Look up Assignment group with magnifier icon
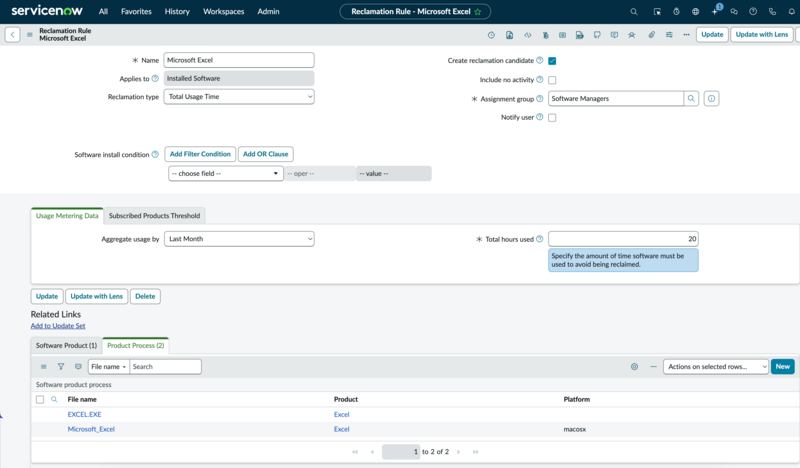The height and width of the screenshot is (468, 800). point(691,98)
